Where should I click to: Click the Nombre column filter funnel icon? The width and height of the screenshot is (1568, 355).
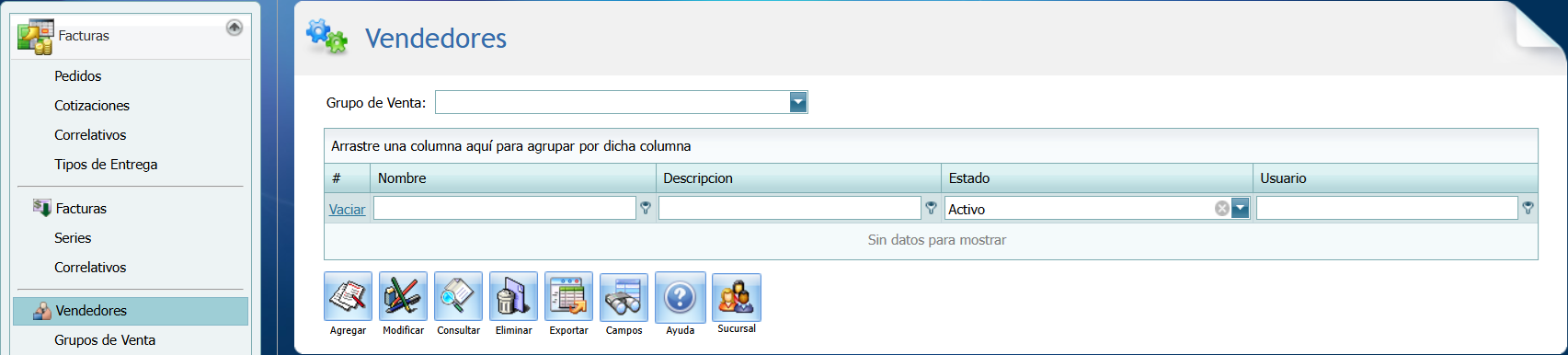coord(646,209)
